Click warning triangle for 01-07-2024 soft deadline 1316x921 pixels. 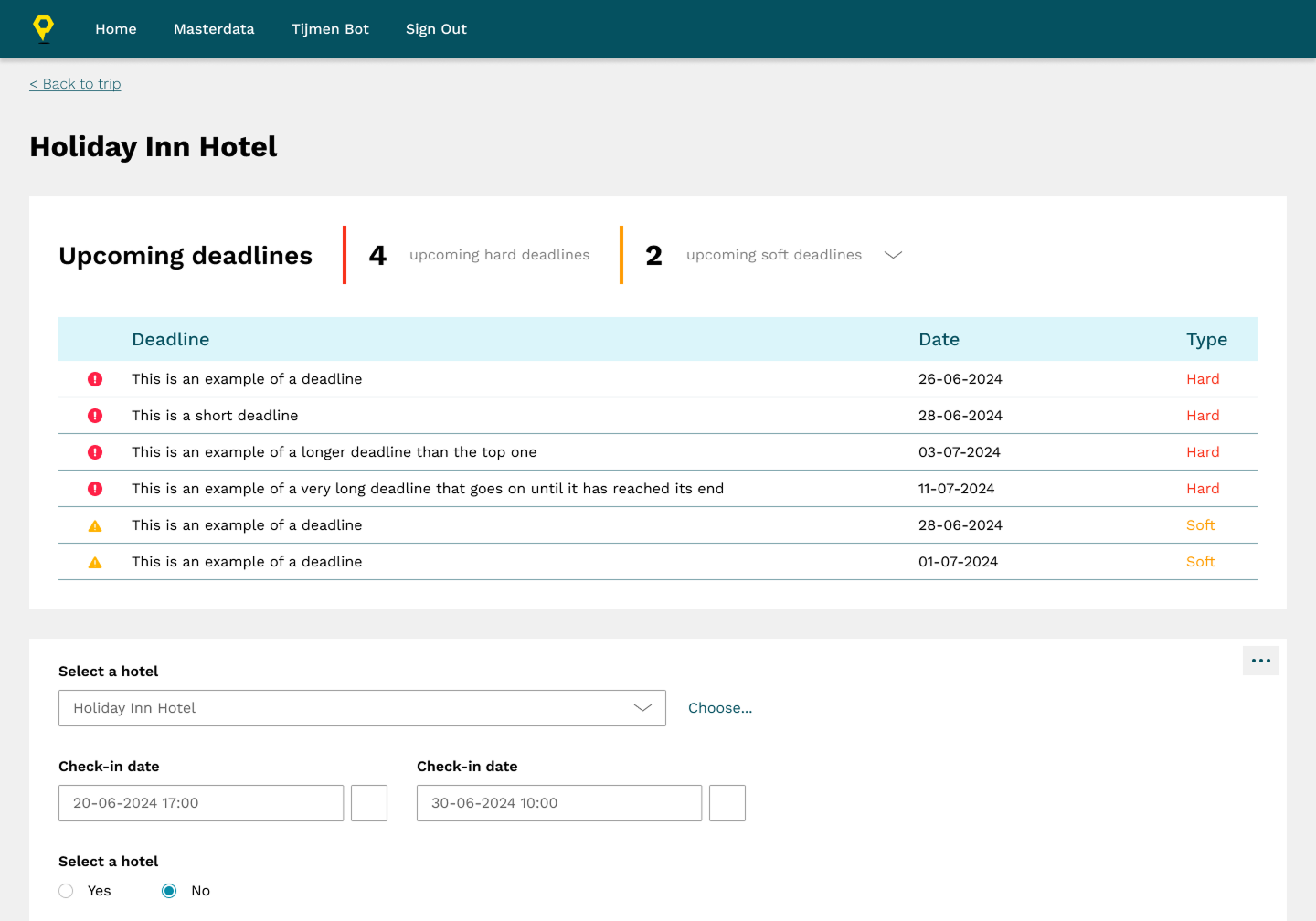[95, 563]
